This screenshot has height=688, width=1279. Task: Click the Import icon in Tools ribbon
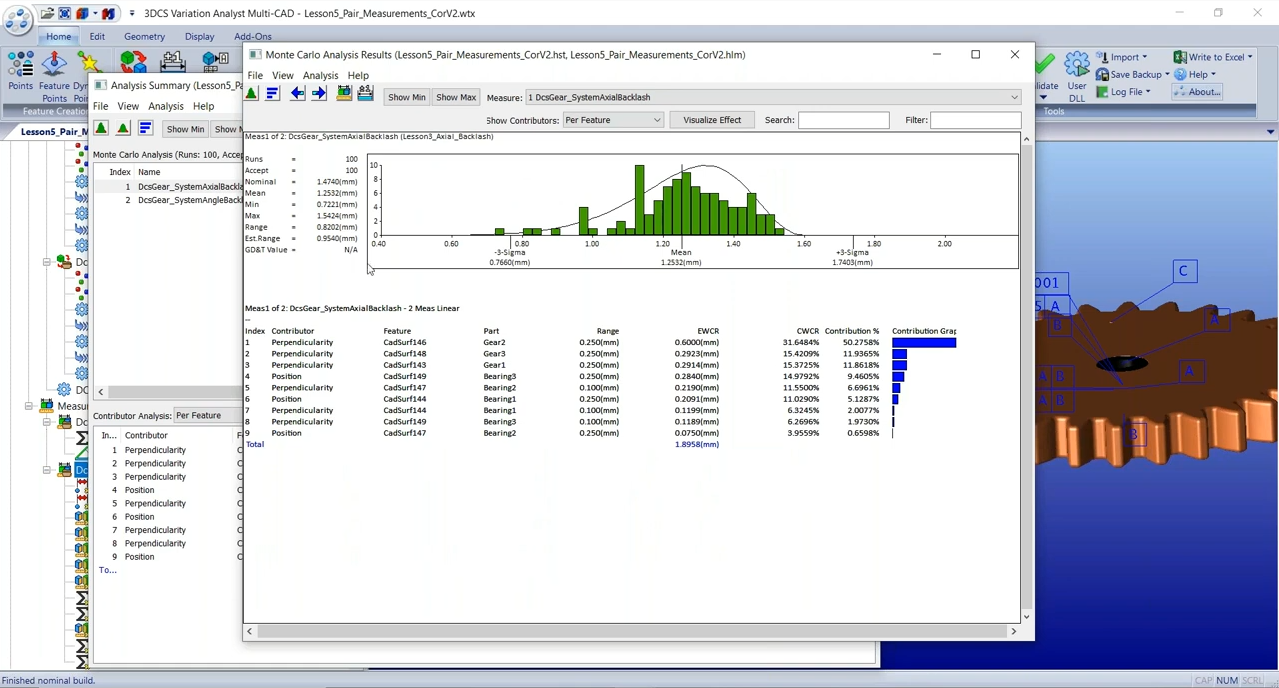[1102, 57]
